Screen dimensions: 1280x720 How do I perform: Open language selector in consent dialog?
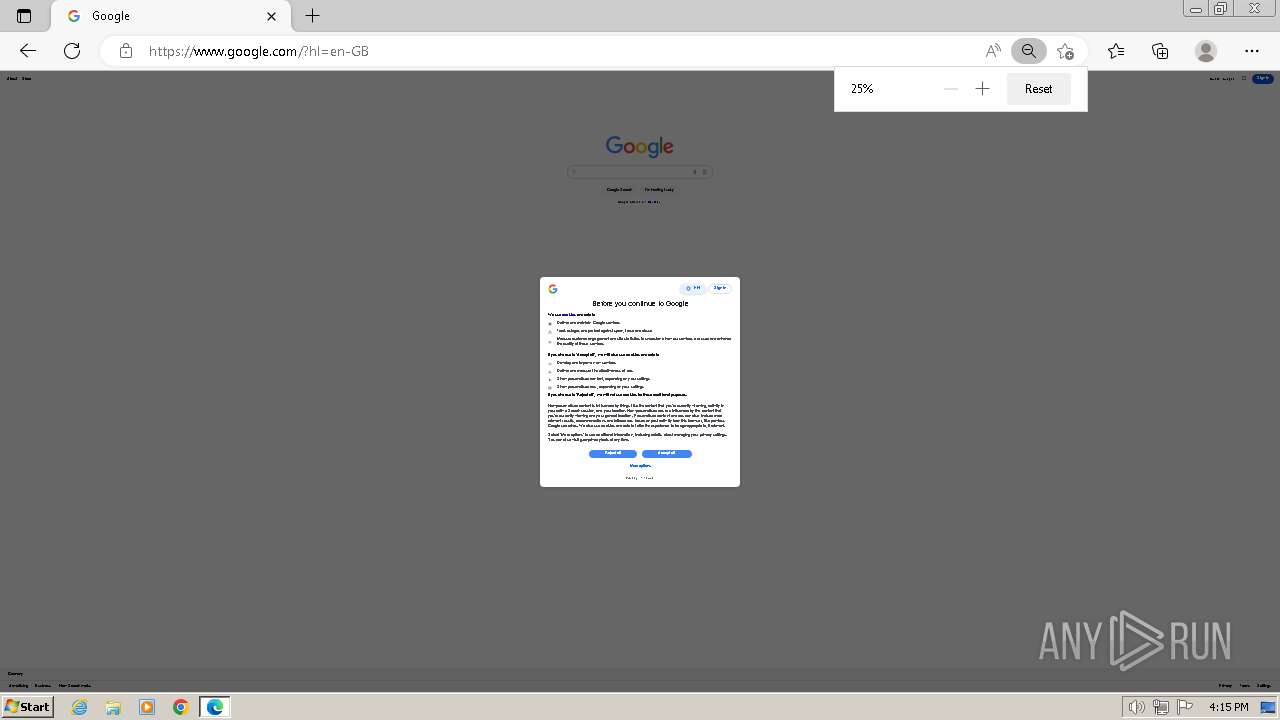click(693, 288)
